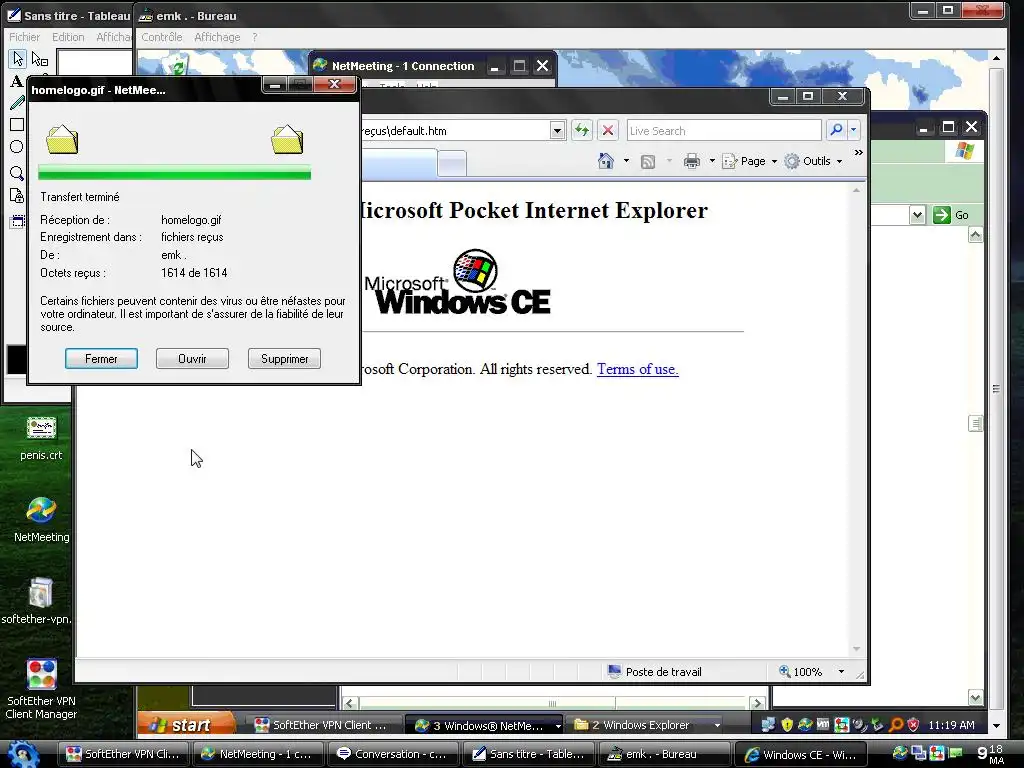Click the toolbar overflow chevron in IE
This screenshot has height=768, width=1024.
(x=859, y=152)
